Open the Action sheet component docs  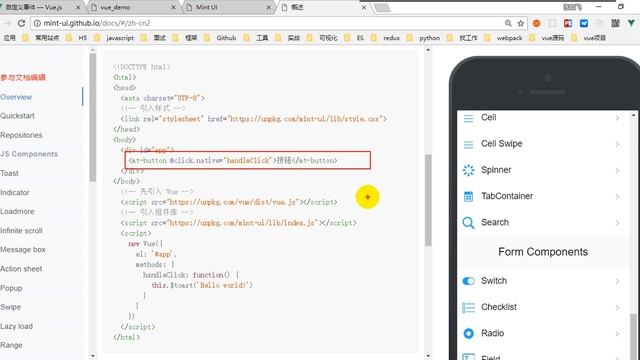(21, 269)
